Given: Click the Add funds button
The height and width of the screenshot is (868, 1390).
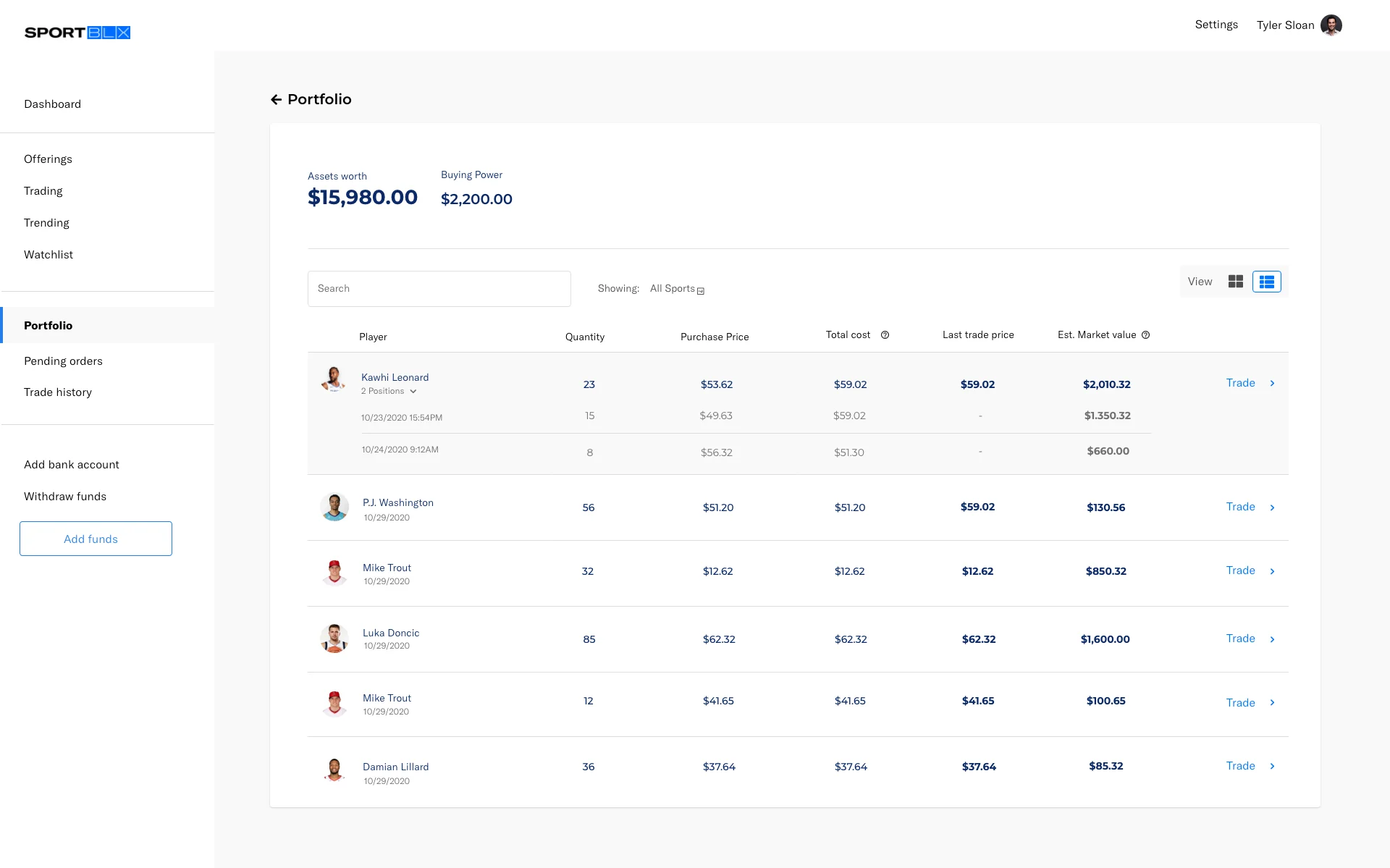Looking at the screenshot, I should 96,539.
